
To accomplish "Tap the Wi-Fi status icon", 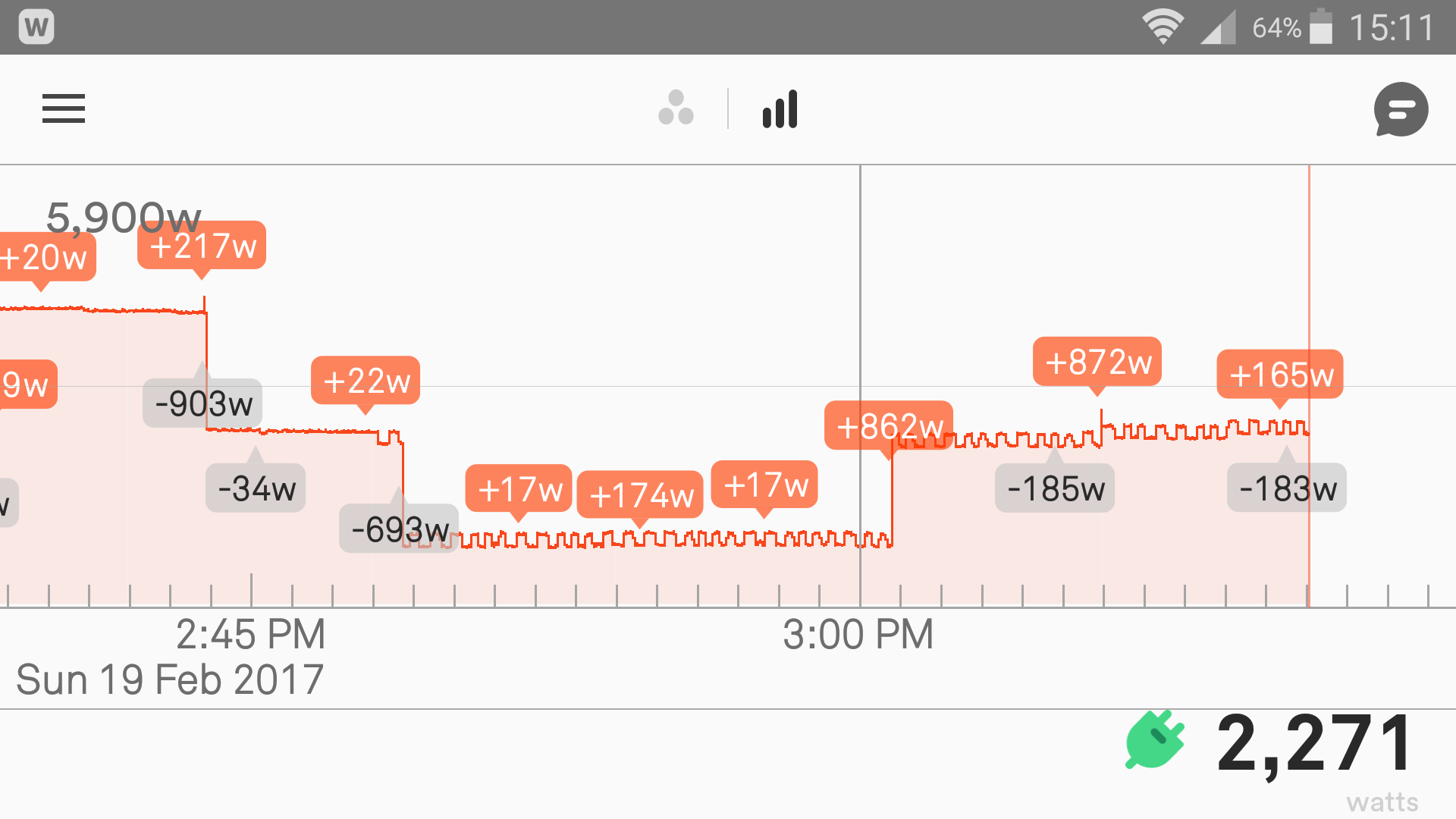I will pos(1163,27).
